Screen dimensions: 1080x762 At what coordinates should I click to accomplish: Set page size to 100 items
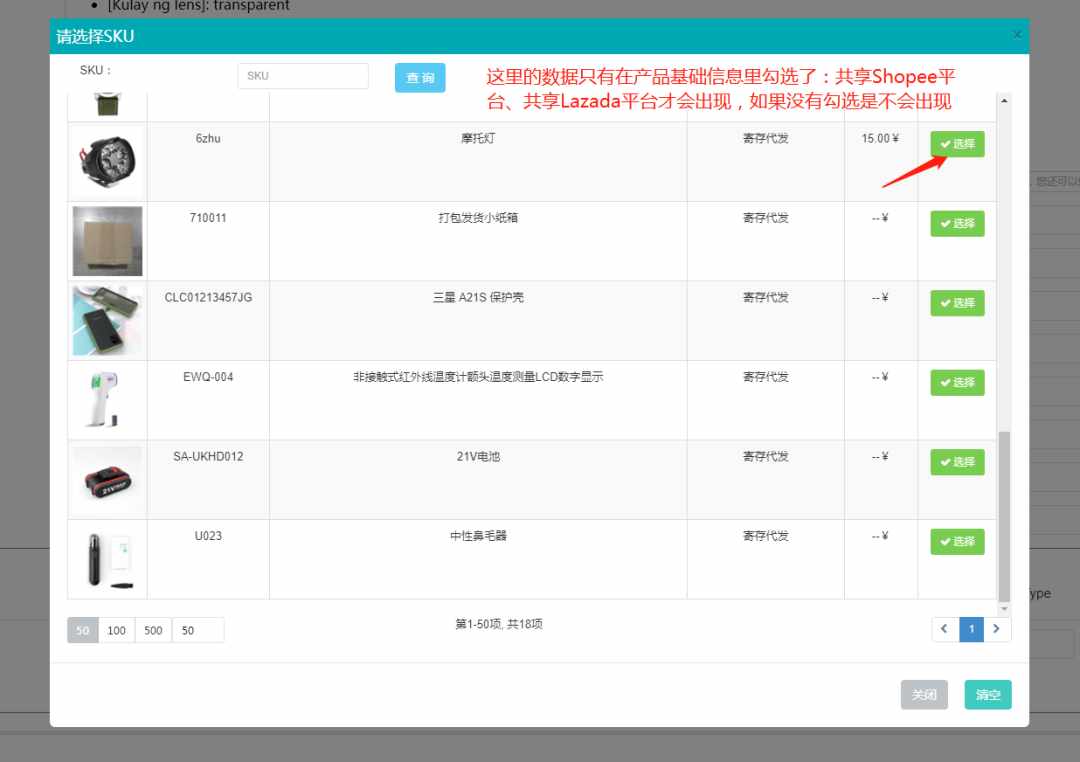(116, 630)
